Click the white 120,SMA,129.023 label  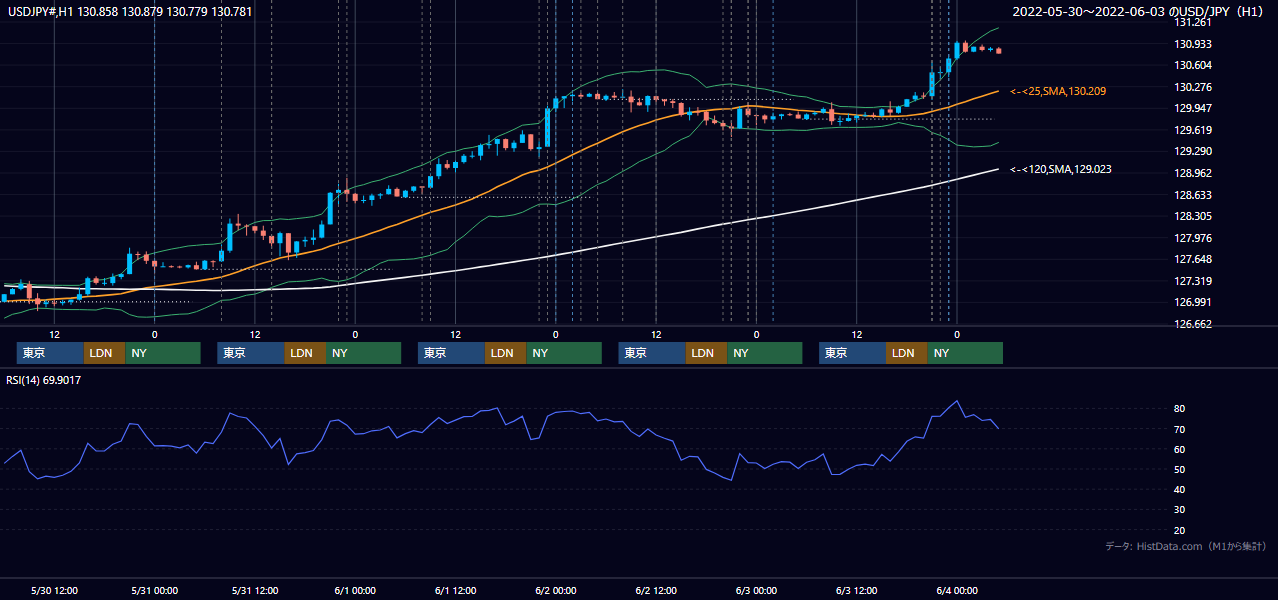point(1061,170)
